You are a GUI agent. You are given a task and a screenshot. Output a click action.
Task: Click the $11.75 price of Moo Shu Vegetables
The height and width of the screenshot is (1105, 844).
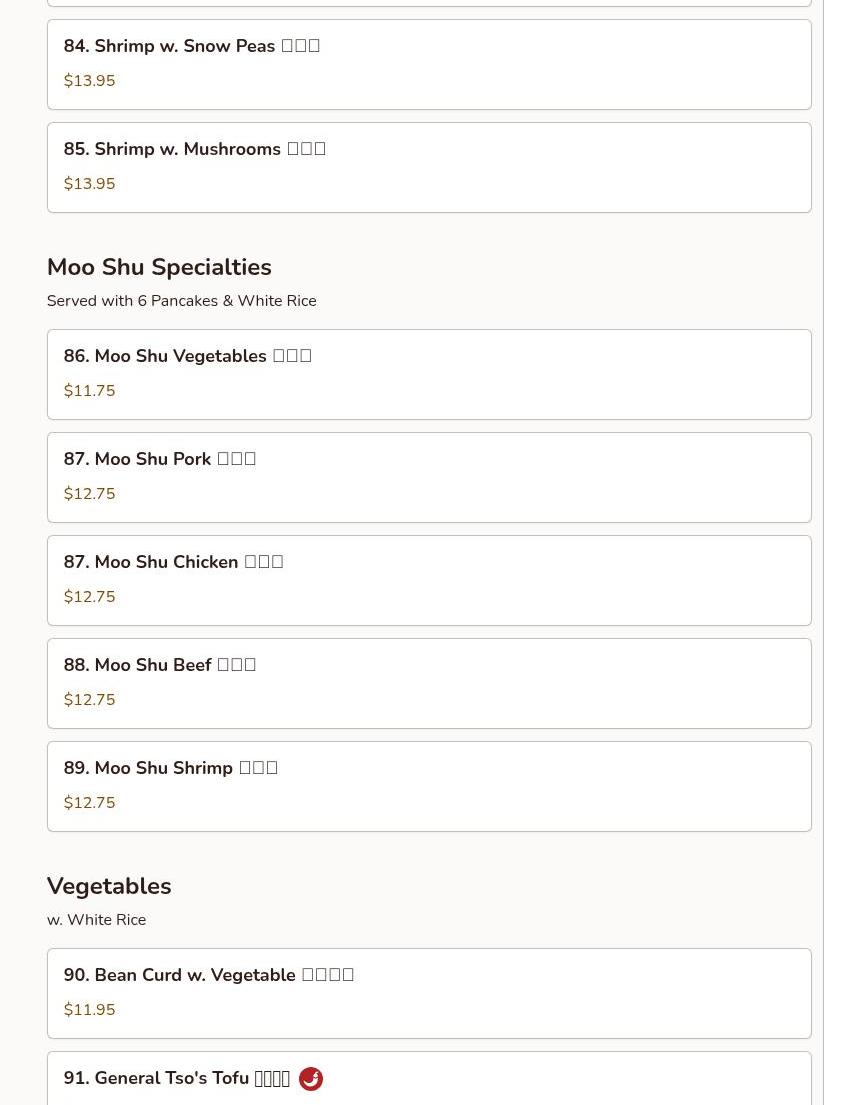coord(89,391)
